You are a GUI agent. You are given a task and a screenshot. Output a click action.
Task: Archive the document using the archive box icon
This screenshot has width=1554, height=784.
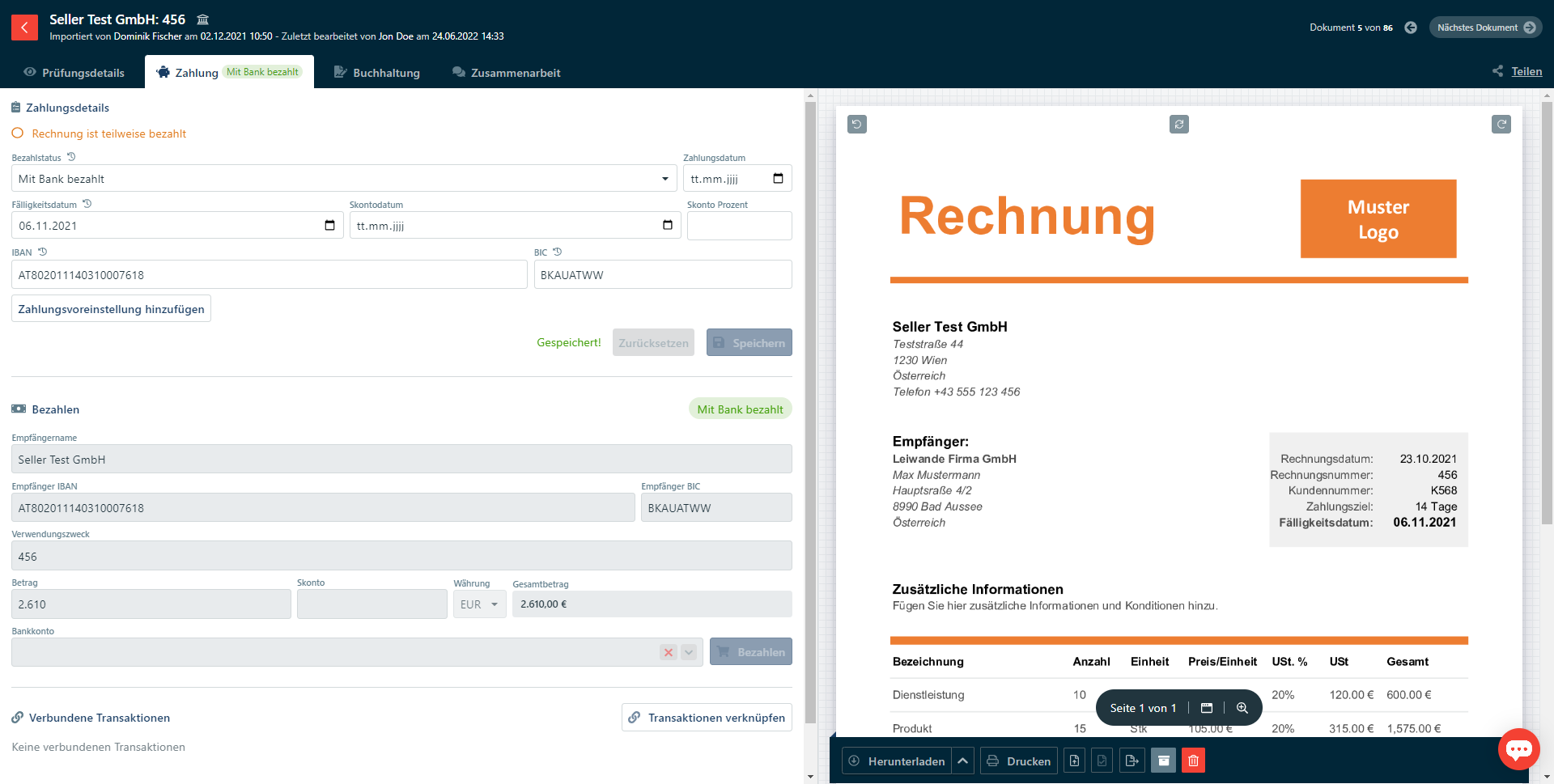coord(1163,761)
